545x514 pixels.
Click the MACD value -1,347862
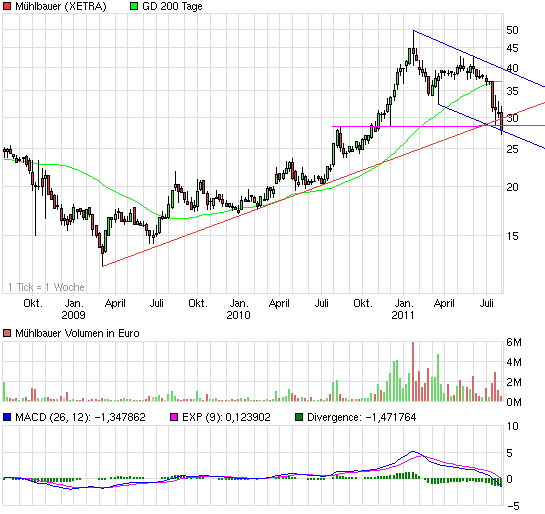120,417
